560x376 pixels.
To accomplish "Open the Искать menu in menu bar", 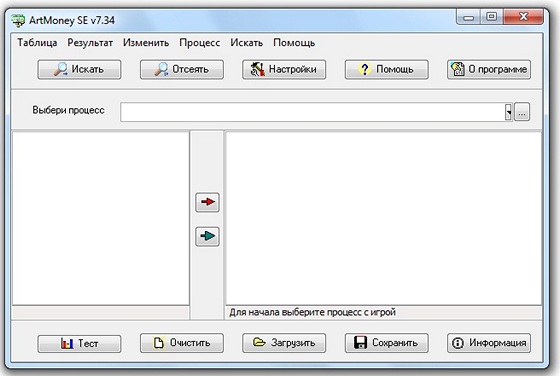I will coord(246,43).
